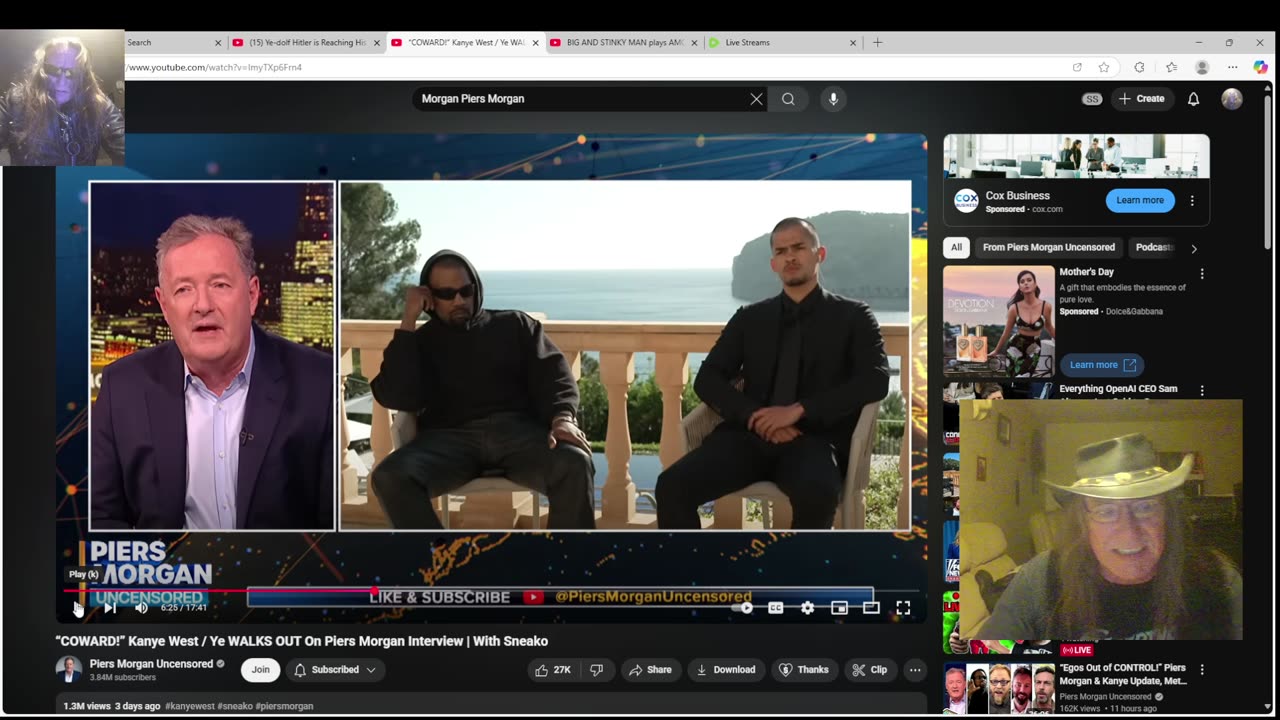Image resolution: width=1280 pixels, height=720 pixels.
Task: Play the paused YouTube video
Action: [x=78, y=607]
